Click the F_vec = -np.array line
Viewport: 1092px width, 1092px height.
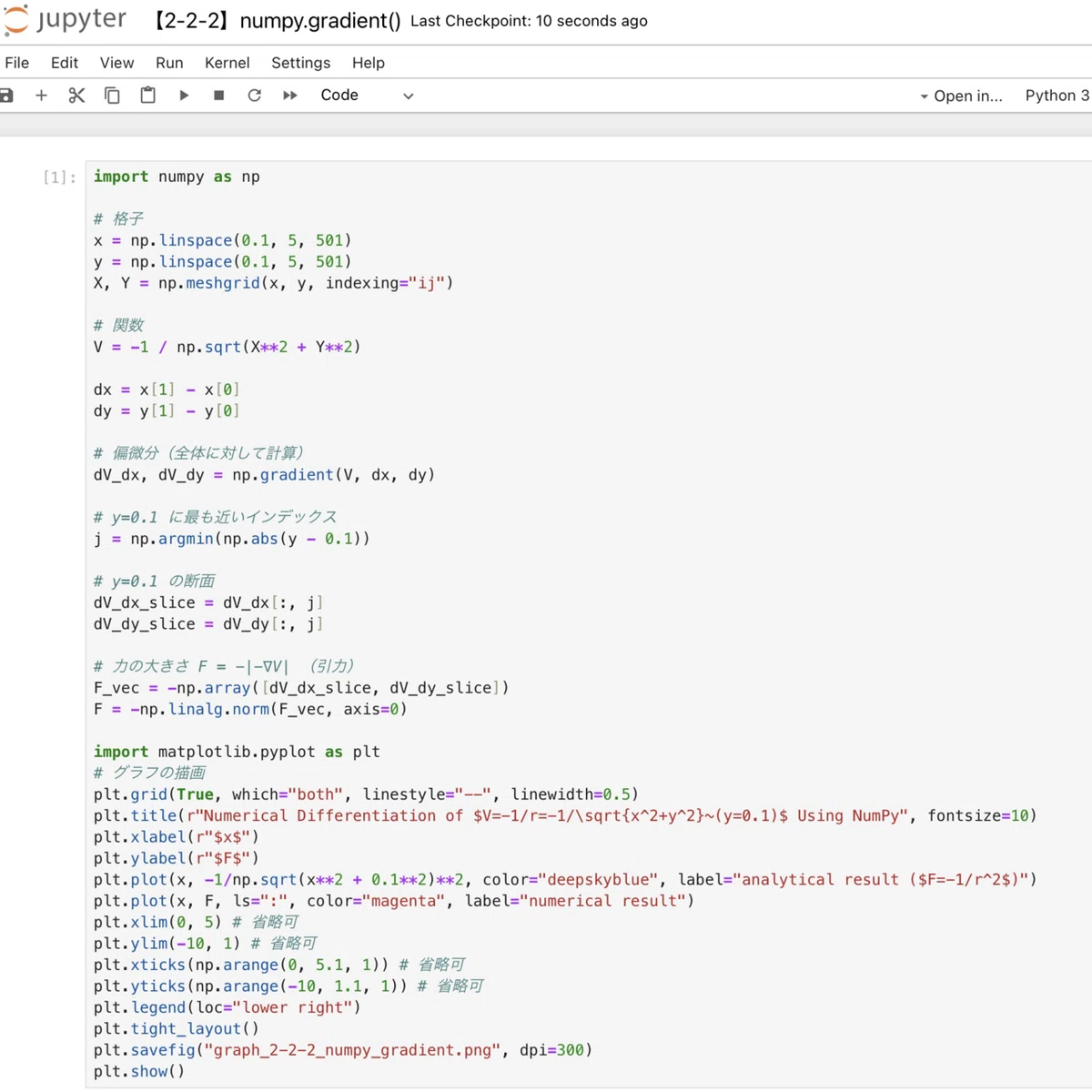coord(301,688)
